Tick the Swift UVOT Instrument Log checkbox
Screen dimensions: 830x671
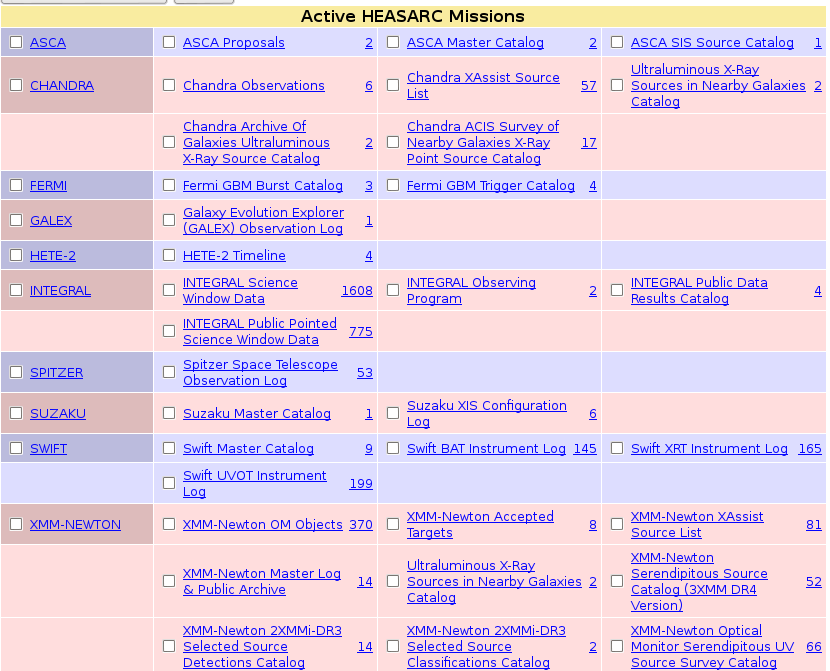coord(169,483)
